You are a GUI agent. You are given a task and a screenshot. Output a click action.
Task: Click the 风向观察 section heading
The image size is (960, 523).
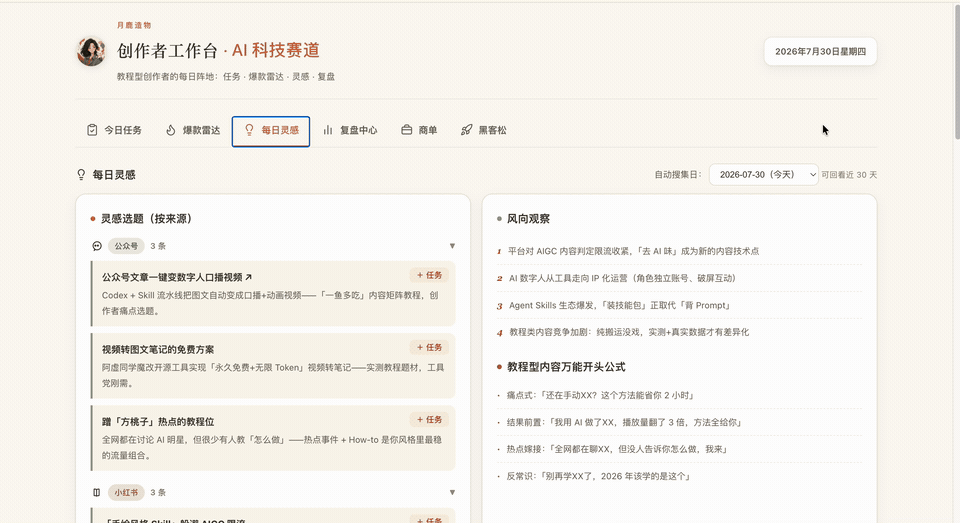528,219
